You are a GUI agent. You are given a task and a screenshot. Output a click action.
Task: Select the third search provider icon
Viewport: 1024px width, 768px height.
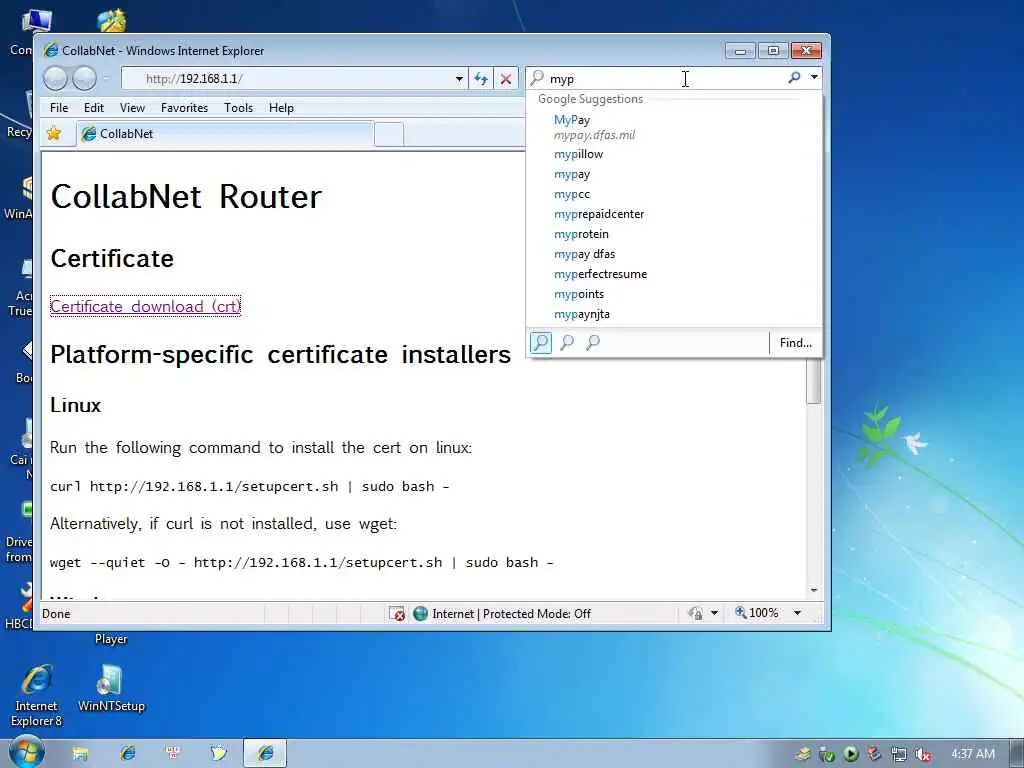point(593,342)
